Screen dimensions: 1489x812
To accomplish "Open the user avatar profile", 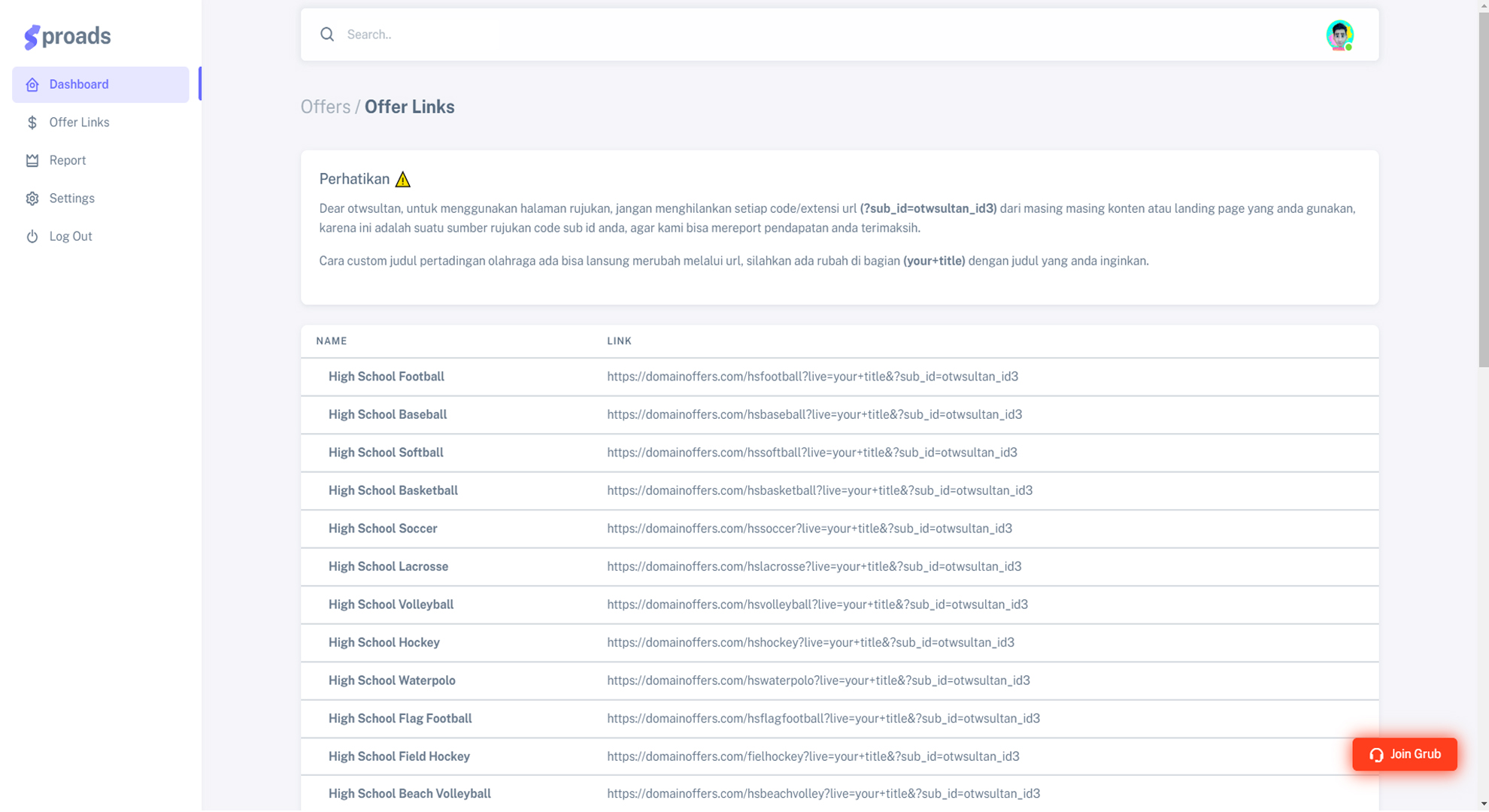I will coord(1339,35).
